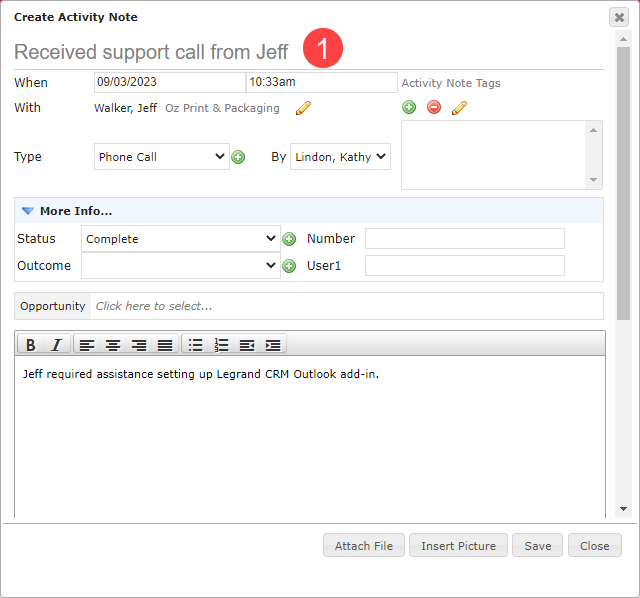Add a new Status option with green plus
The height and width of the screenshot is (598, 640).
coord(289,239)
